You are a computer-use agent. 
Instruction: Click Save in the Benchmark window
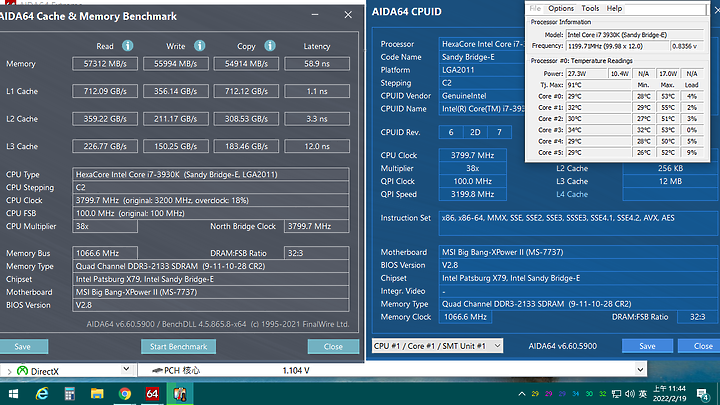coord(22,347)
